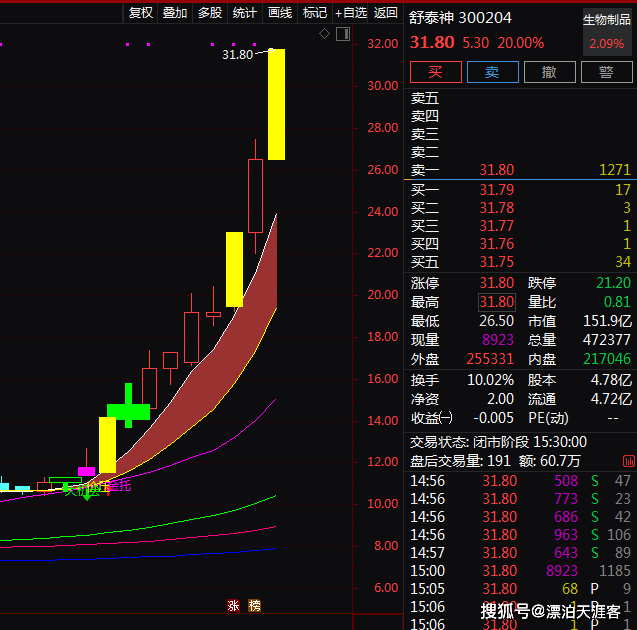
Task: Click the diamond icon above the chart
Action: click(x=324, y=34)
